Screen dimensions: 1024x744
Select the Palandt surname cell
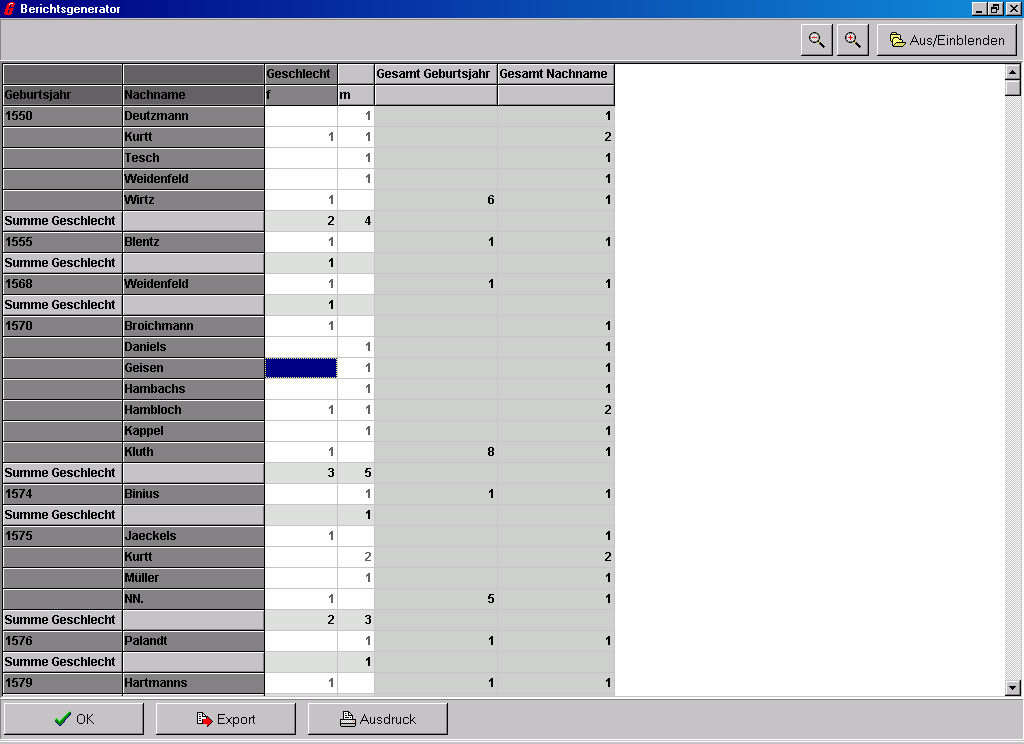[x=193, y=641]
